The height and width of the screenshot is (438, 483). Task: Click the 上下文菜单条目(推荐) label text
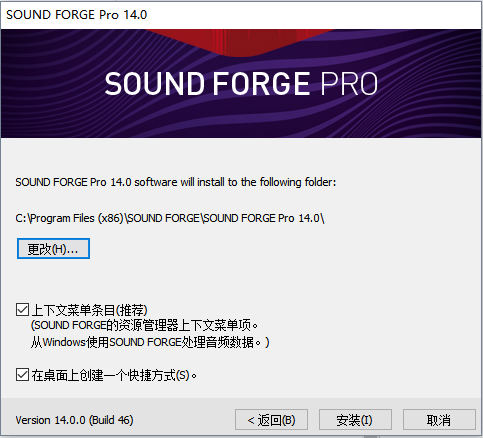[89, 310]
